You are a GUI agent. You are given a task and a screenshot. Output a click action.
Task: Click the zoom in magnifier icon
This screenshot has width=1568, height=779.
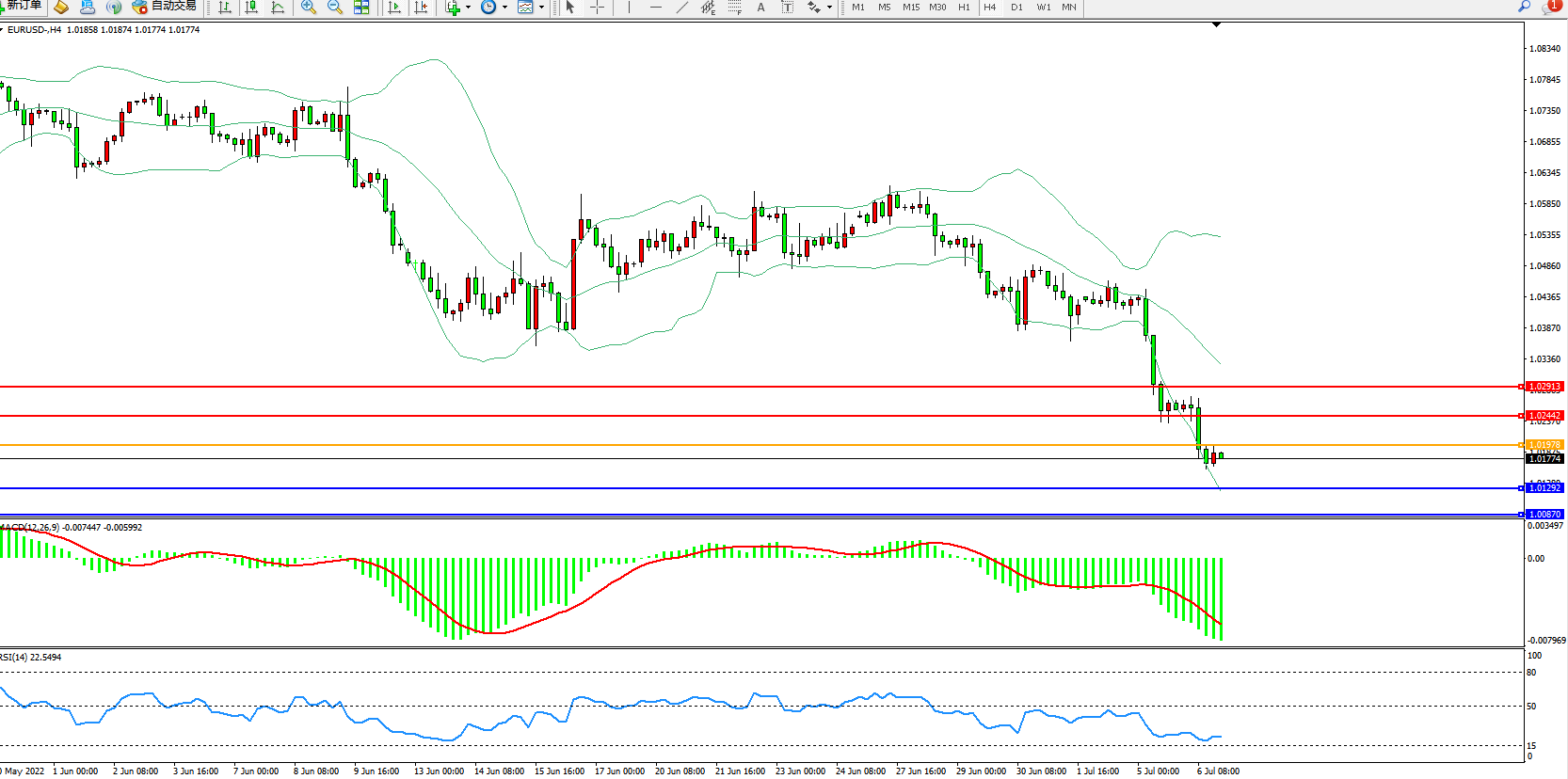308,8
